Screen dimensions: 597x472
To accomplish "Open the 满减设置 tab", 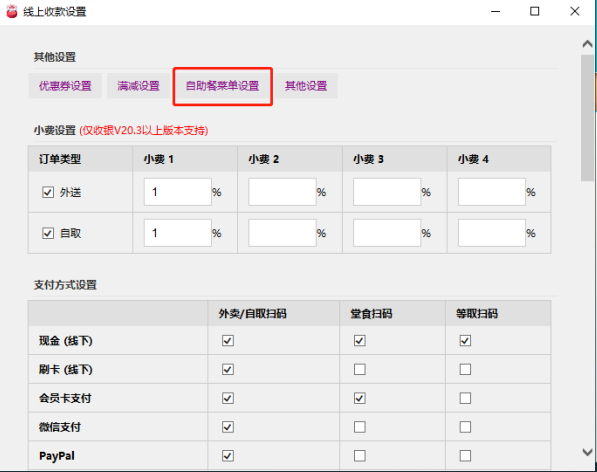I will (x=138, y=86).
